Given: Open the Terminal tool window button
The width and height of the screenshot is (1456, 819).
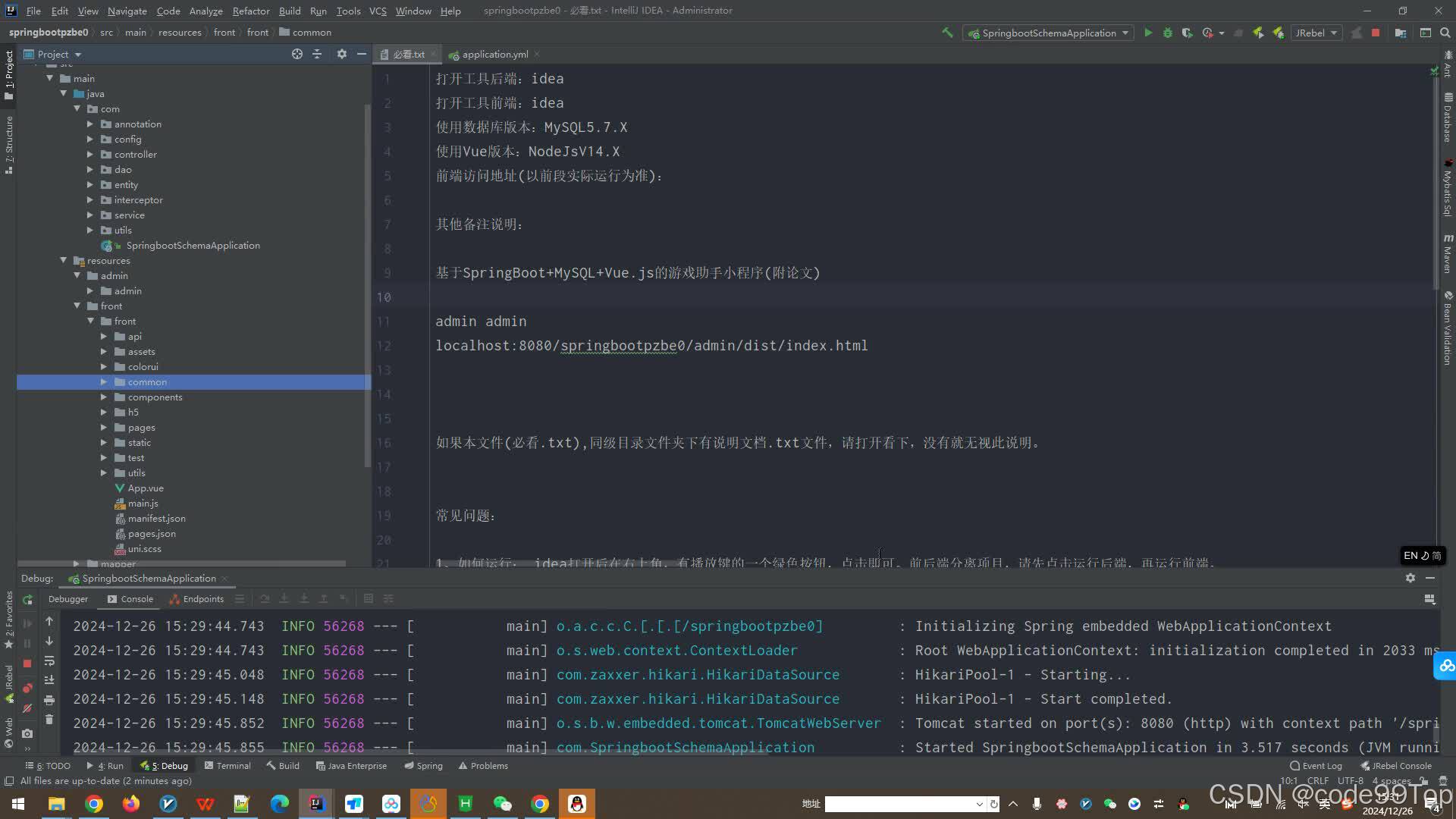Looking at the screenshot, I should pos(227,766).
